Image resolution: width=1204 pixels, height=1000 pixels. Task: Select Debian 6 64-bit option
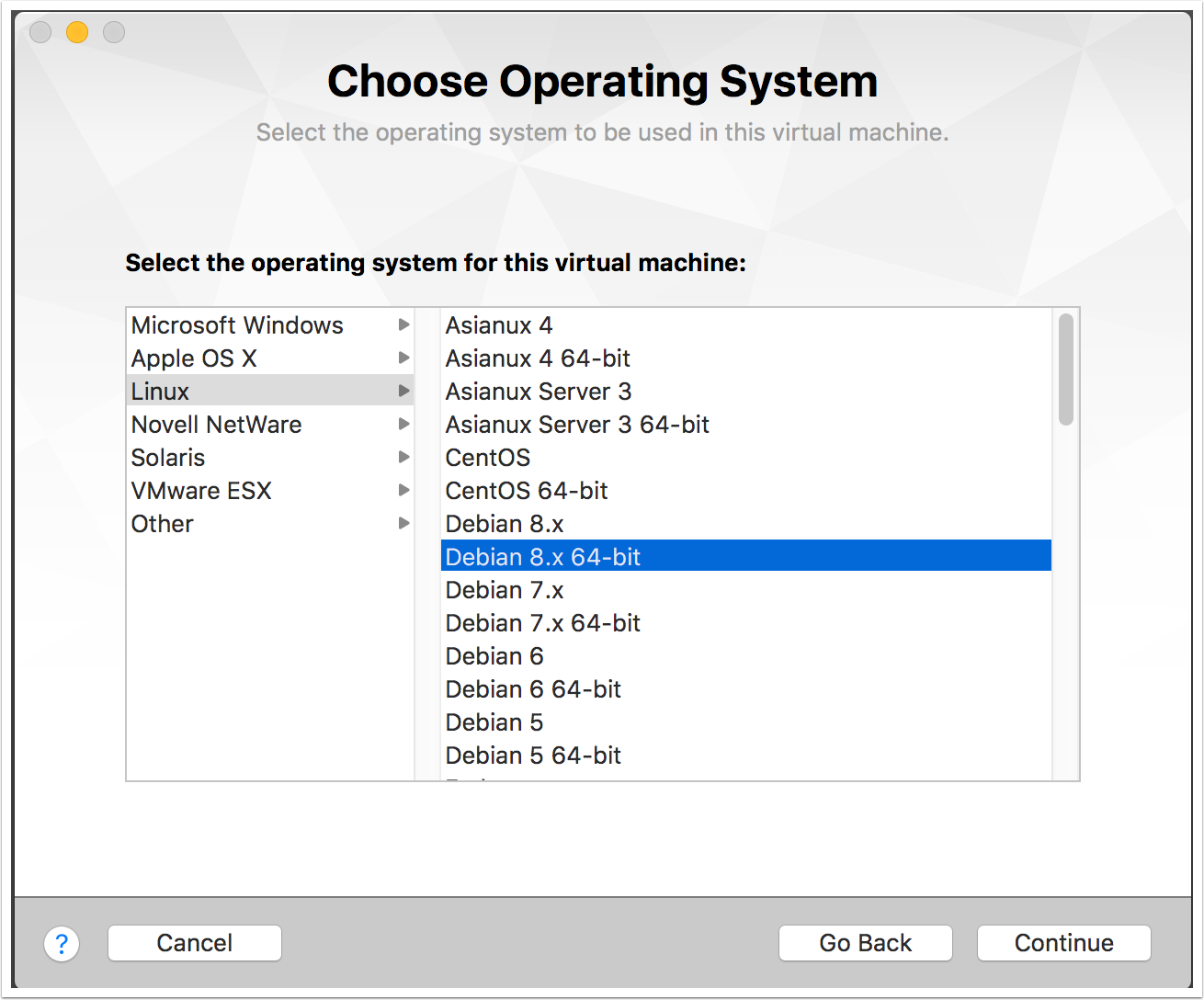click(x=533, y=689)
